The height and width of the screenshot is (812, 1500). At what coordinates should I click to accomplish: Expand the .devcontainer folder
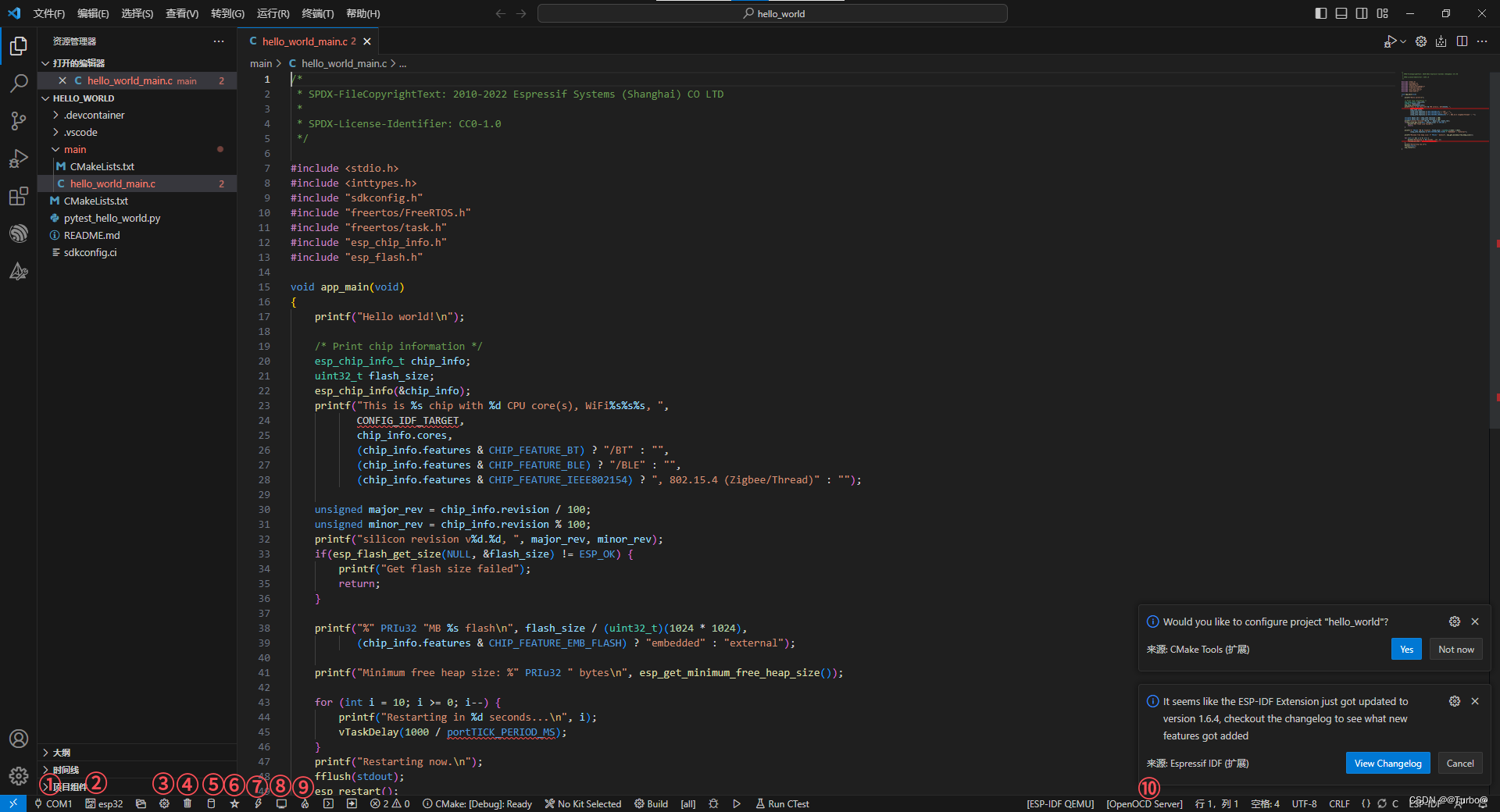(x=137, y=115)
